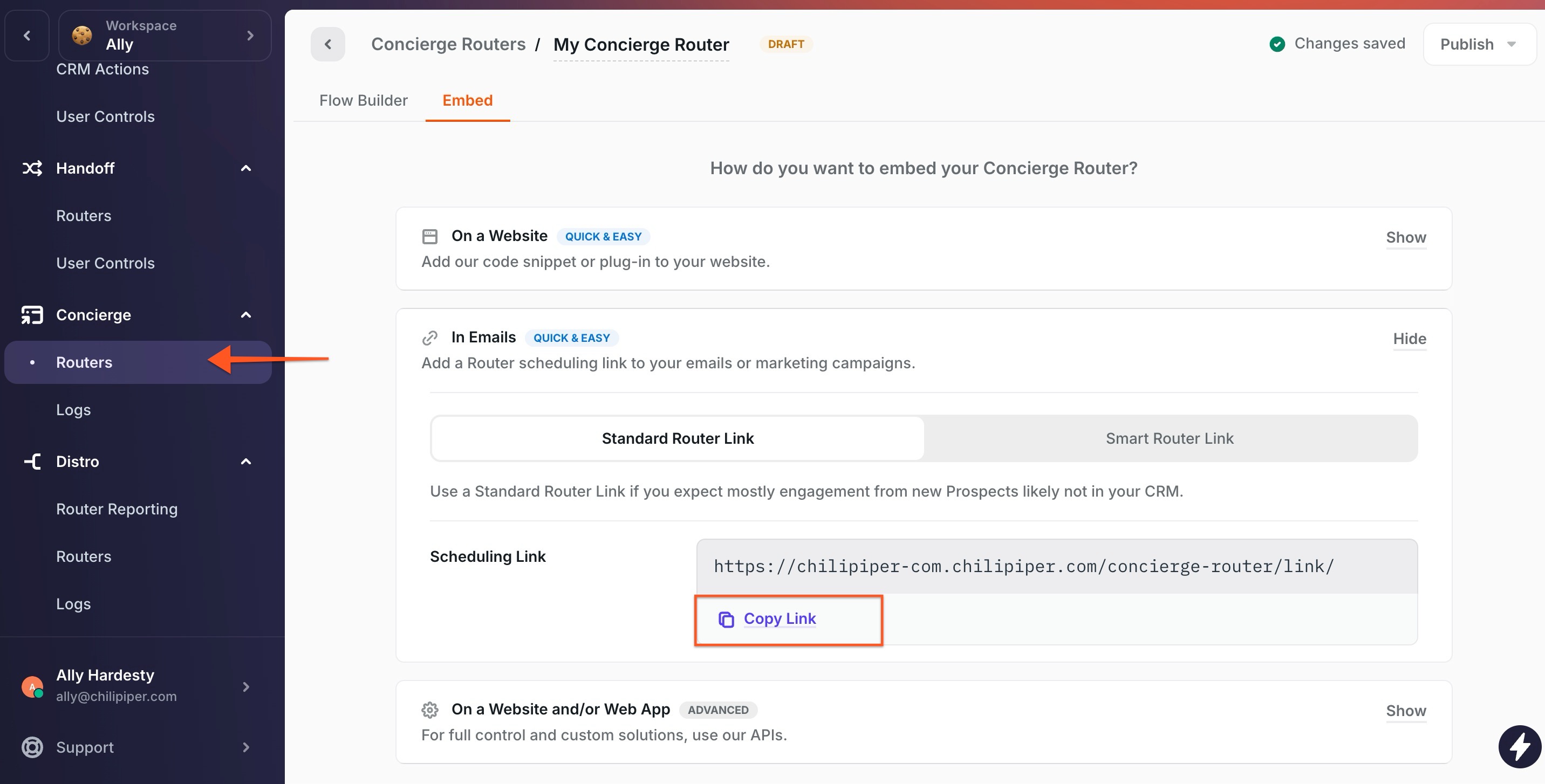Open the Concierge Routers breadcrumb

(x=449, y=44)
